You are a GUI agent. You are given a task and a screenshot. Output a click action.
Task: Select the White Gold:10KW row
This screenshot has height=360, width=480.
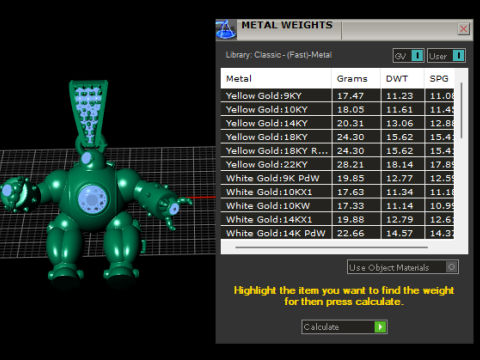(x=337, y=206)
